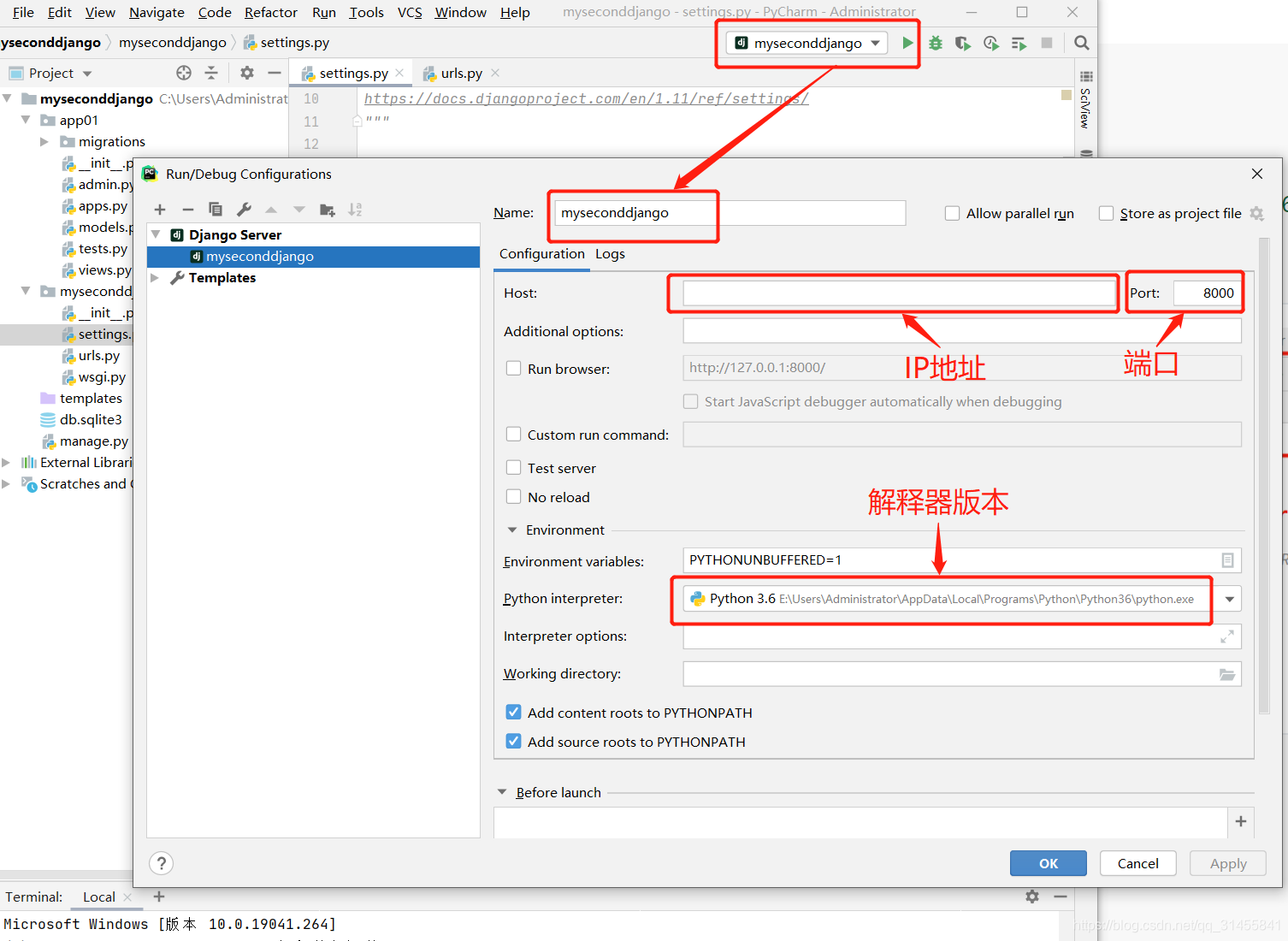Image resolution: width=1288 pixels, height=941 pixels.
Task: Enable Allow parallel run checkbox
Action: click(x=952, y=213)
